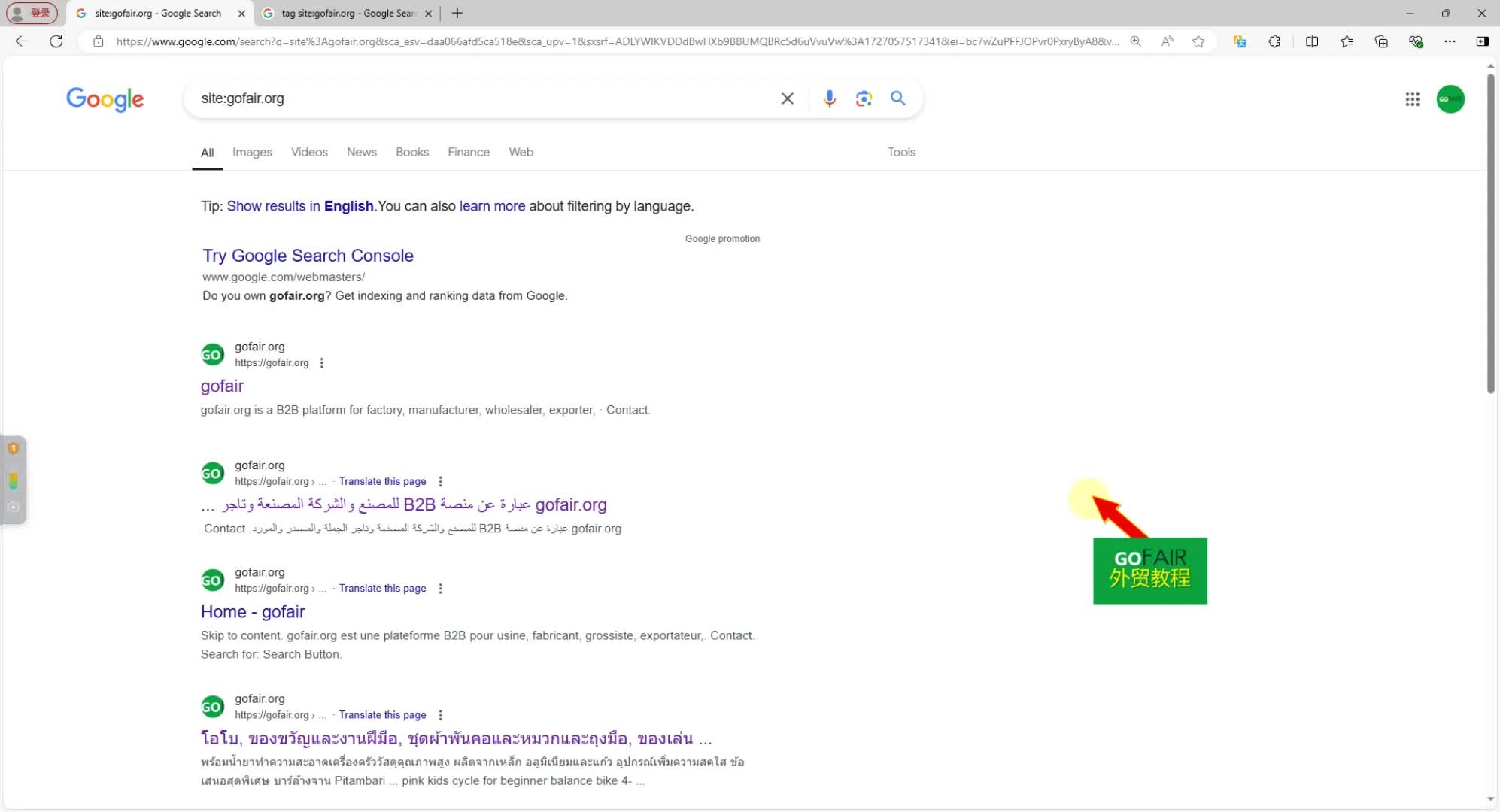Screen dimensions: 1500x812
Task: Show results in English link
Action: [x=300, y=206]
